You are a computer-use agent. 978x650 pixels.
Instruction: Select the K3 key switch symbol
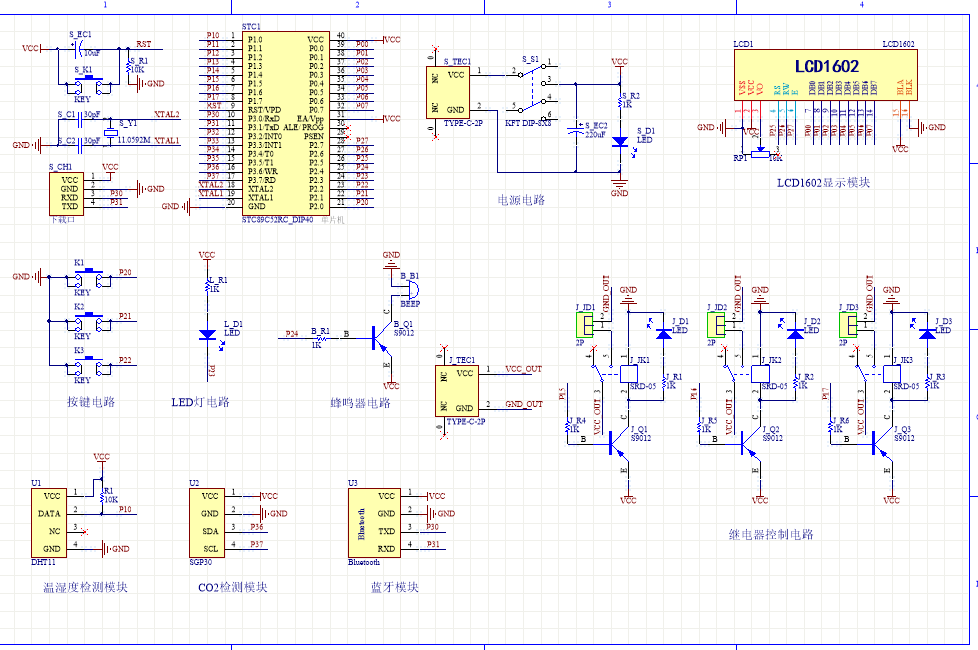(89, 365)
